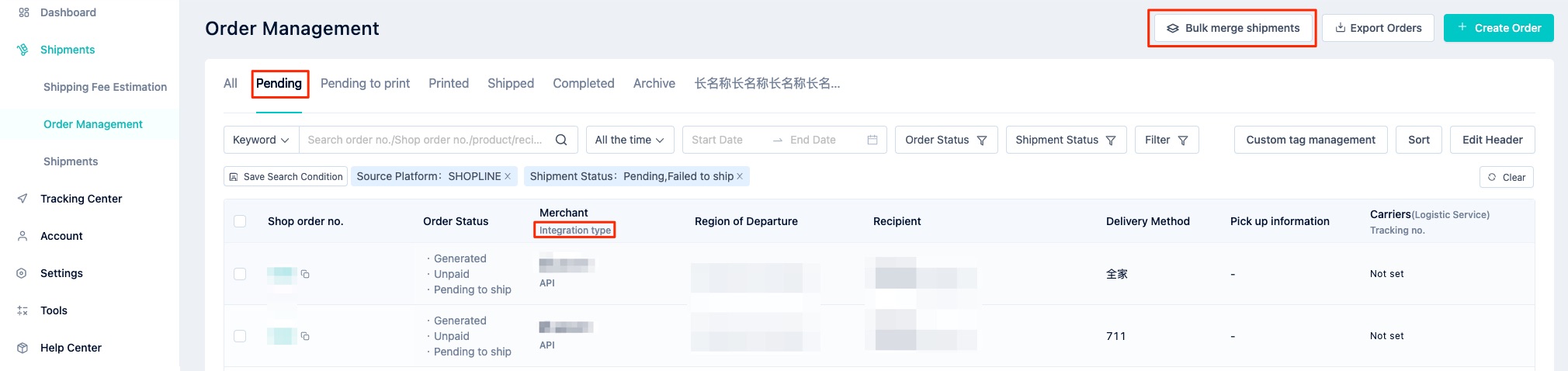This screenshot has width=1568, height=371.
Task: Switch to the Shipped tab
Action: (x=511, y=83)
